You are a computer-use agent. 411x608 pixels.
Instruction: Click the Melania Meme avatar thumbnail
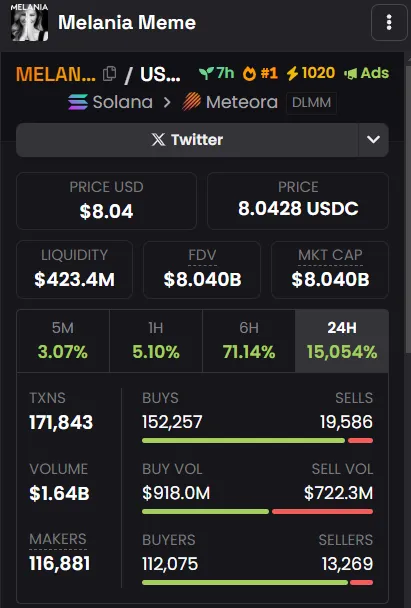[29, 23]
